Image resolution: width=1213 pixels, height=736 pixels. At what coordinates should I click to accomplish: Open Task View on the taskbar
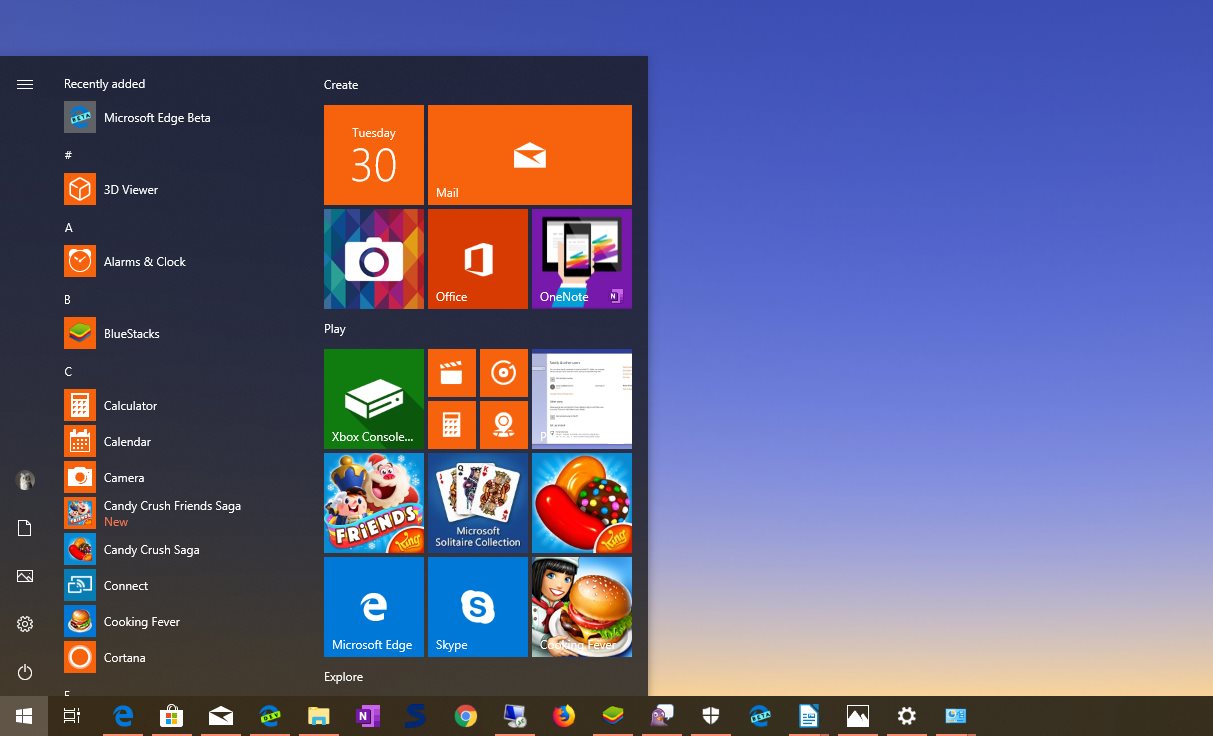(72, 716)
